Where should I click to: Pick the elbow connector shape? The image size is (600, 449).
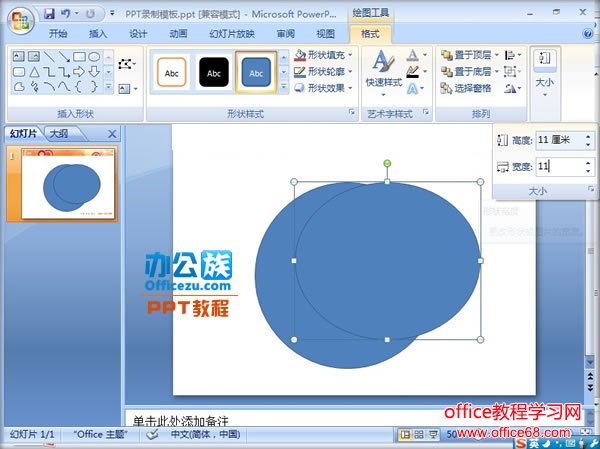tap(49, 72)
